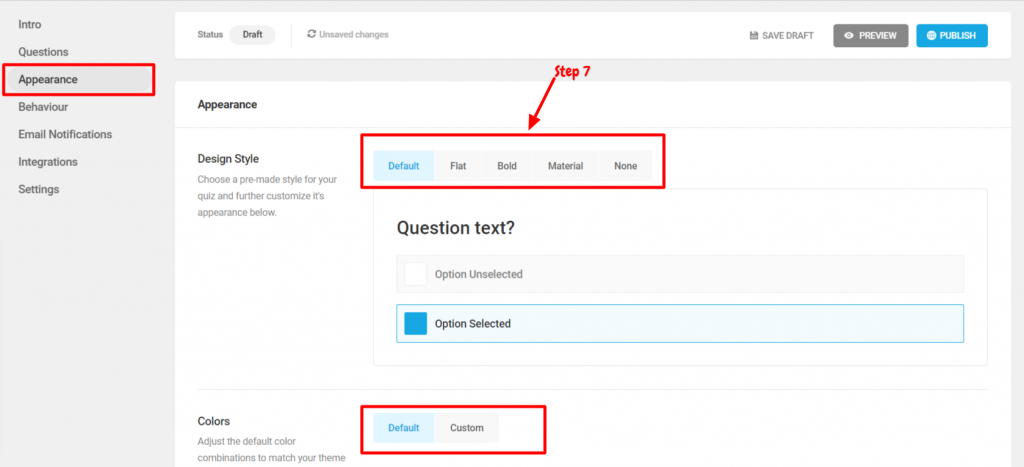
Task: Click the globe icon on Publish button
Action: point(931,36)
